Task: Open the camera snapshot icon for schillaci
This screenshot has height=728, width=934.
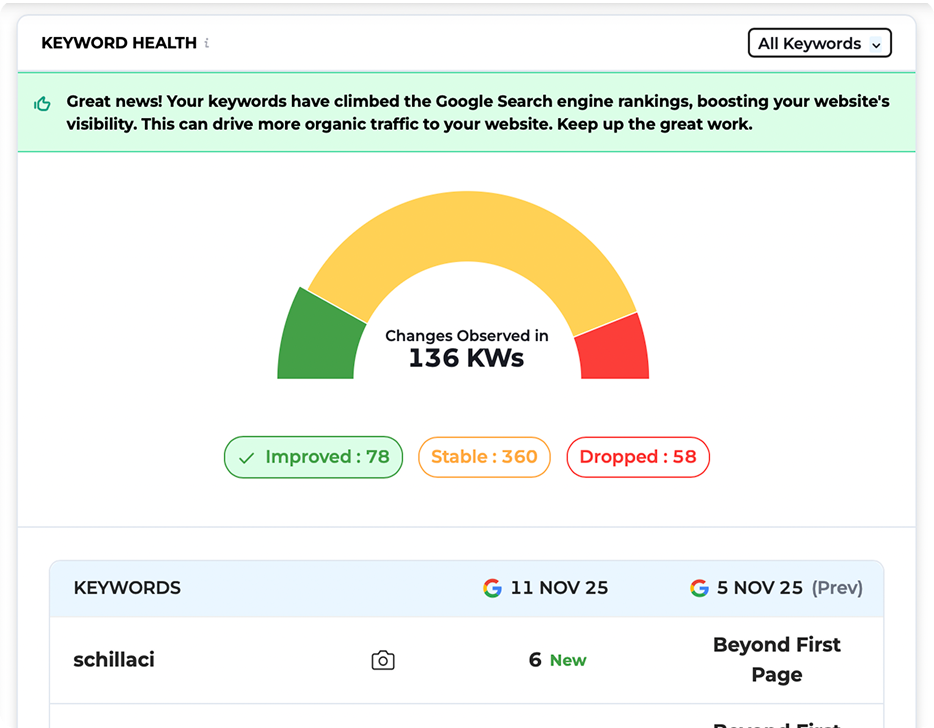Action: [382, 660]
